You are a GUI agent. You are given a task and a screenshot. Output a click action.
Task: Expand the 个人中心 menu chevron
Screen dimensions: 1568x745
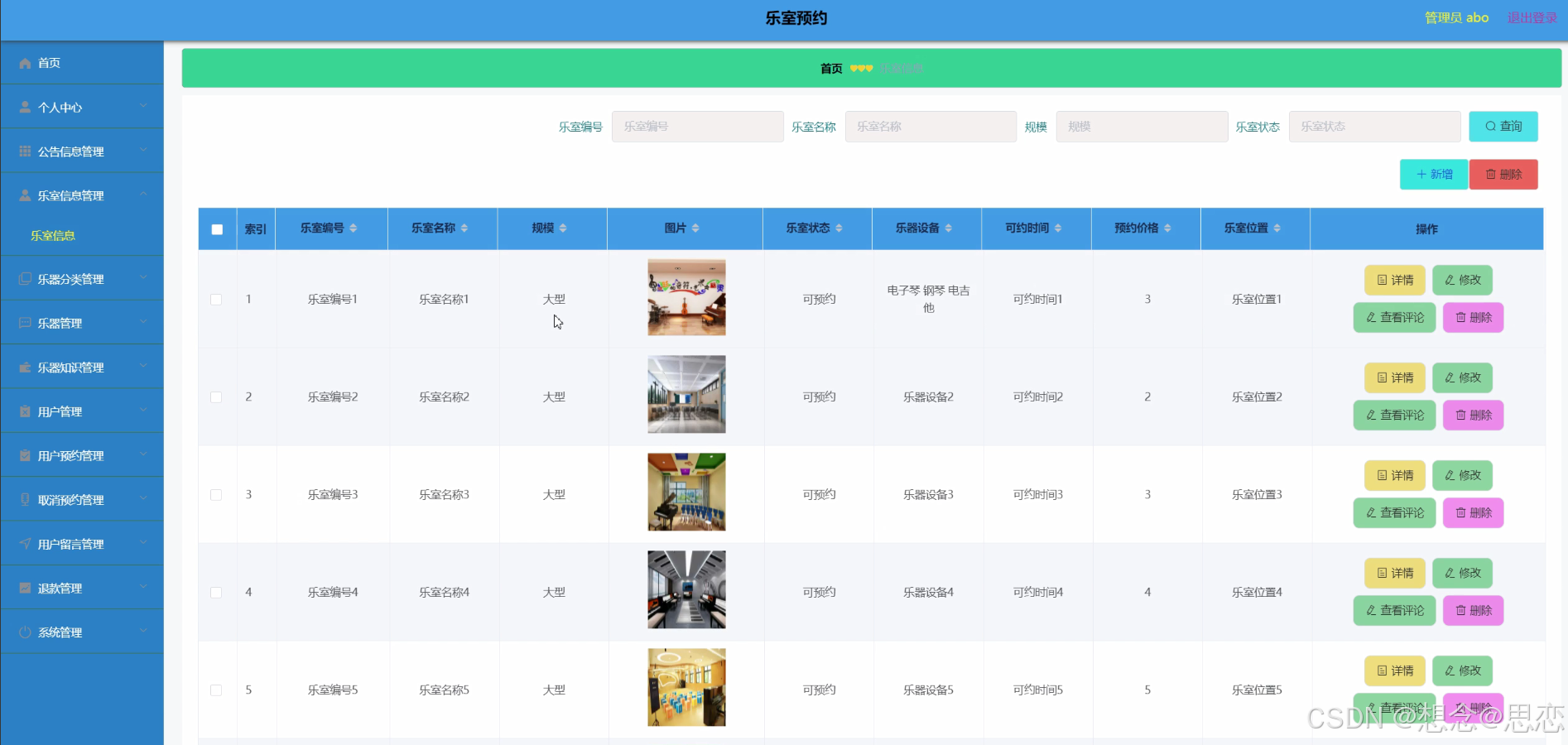(143, 106)
